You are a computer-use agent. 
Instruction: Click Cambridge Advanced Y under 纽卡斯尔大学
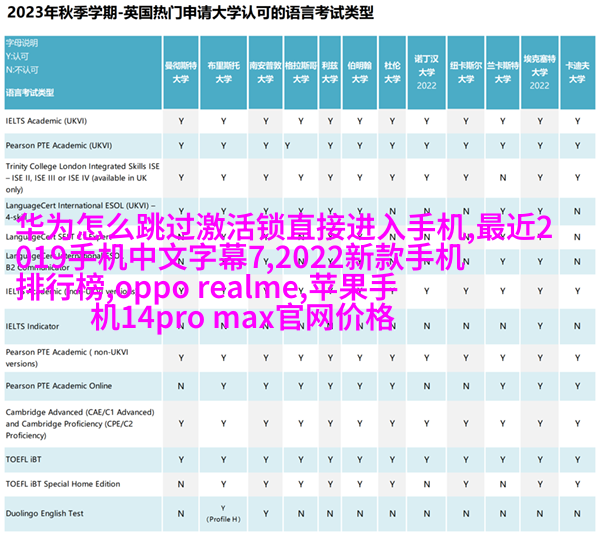pyautogui.click(x=466, y=424)
